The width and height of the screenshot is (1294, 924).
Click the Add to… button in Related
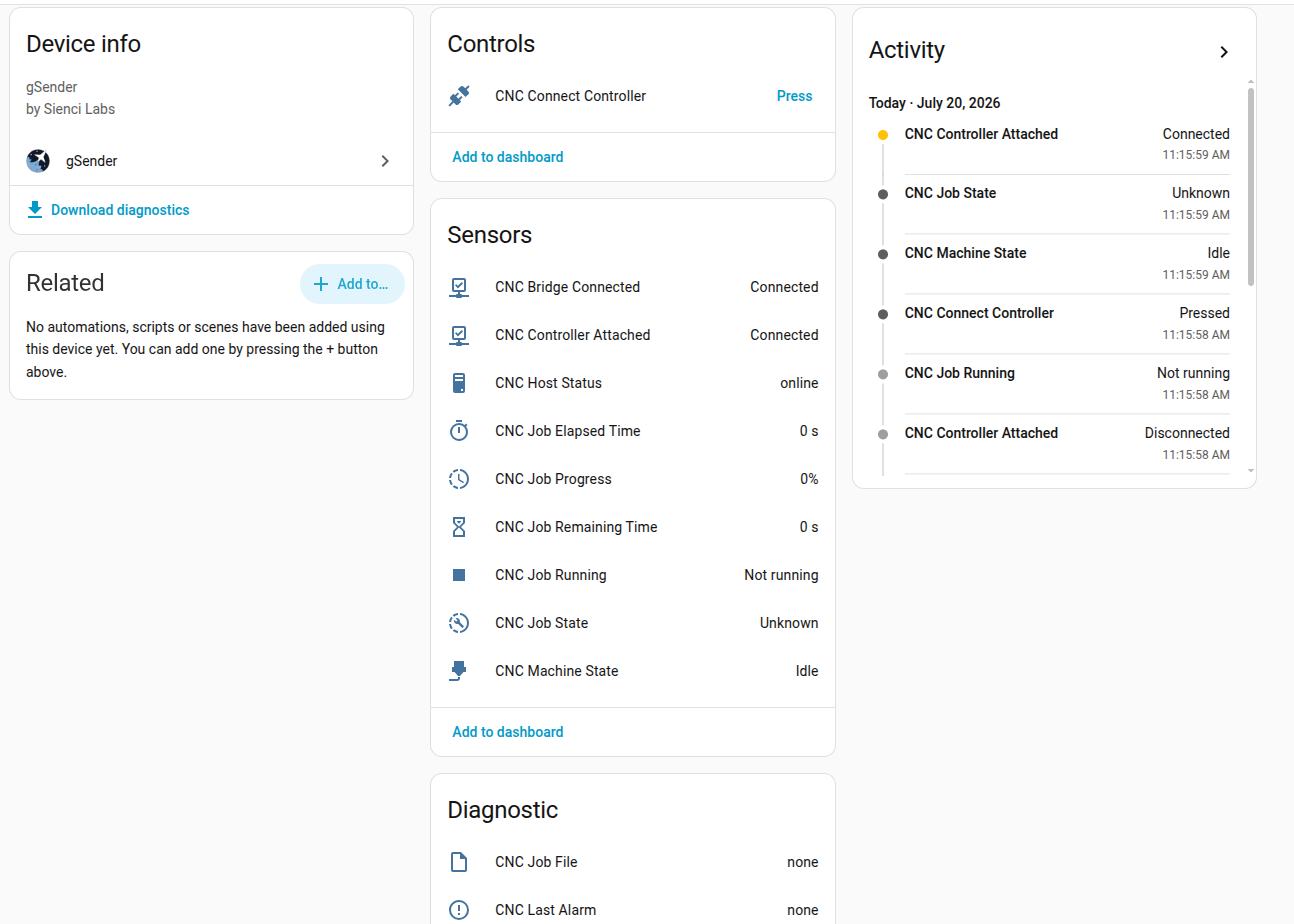pos(352,284)
